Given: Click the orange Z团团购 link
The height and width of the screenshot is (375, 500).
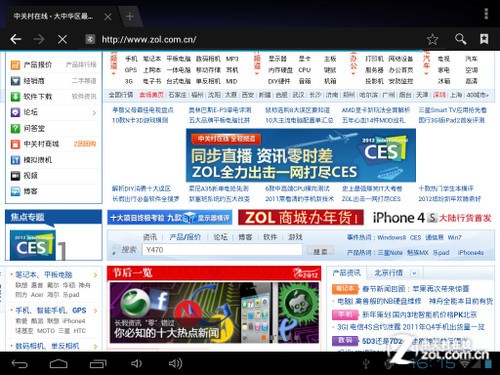Looking at the screenshot, I should tap(85, 144).
